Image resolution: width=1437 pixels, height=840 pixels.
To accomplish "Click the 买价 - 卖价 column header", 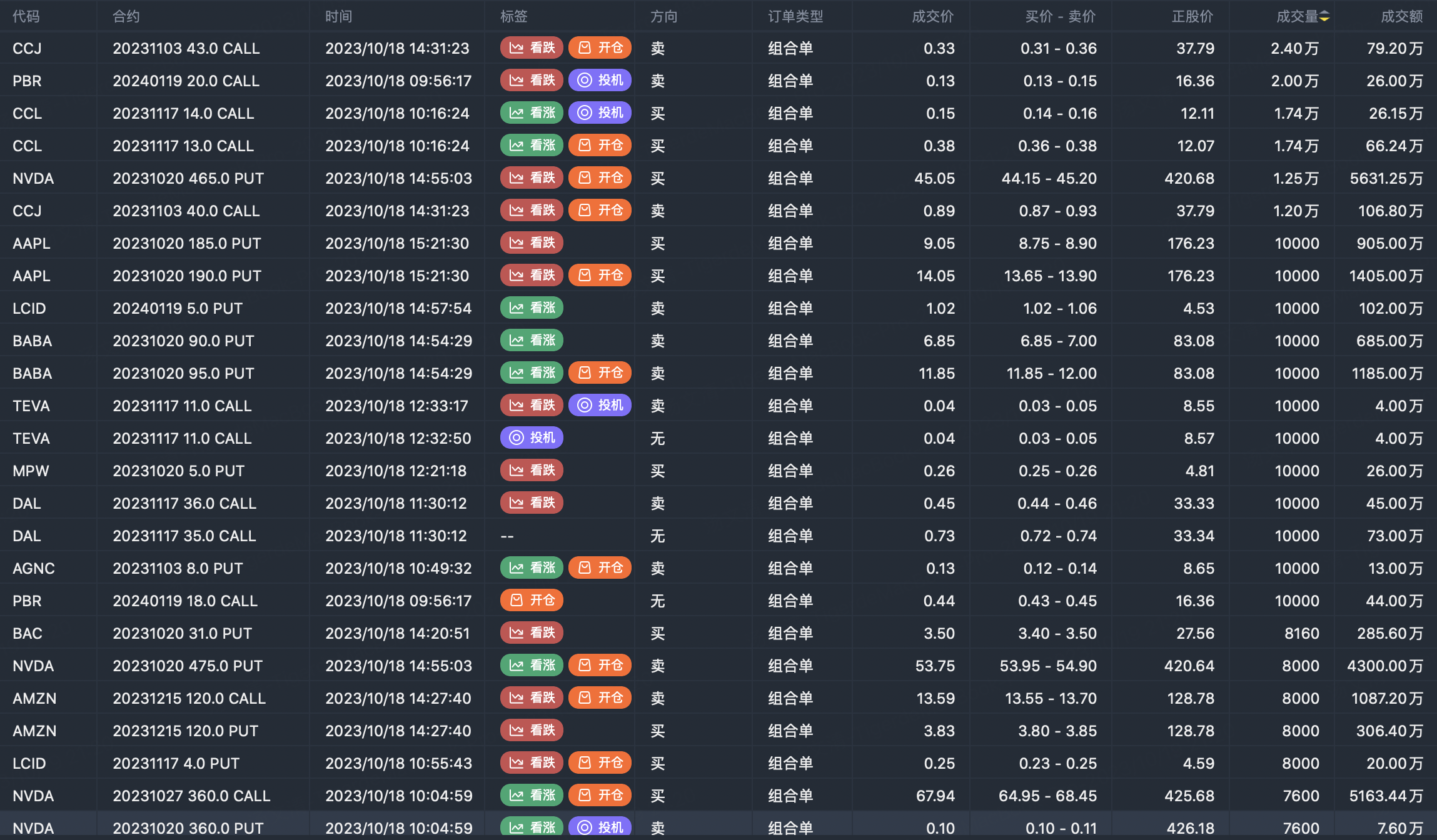I will pyautogui.click(x=1061, y=17).
